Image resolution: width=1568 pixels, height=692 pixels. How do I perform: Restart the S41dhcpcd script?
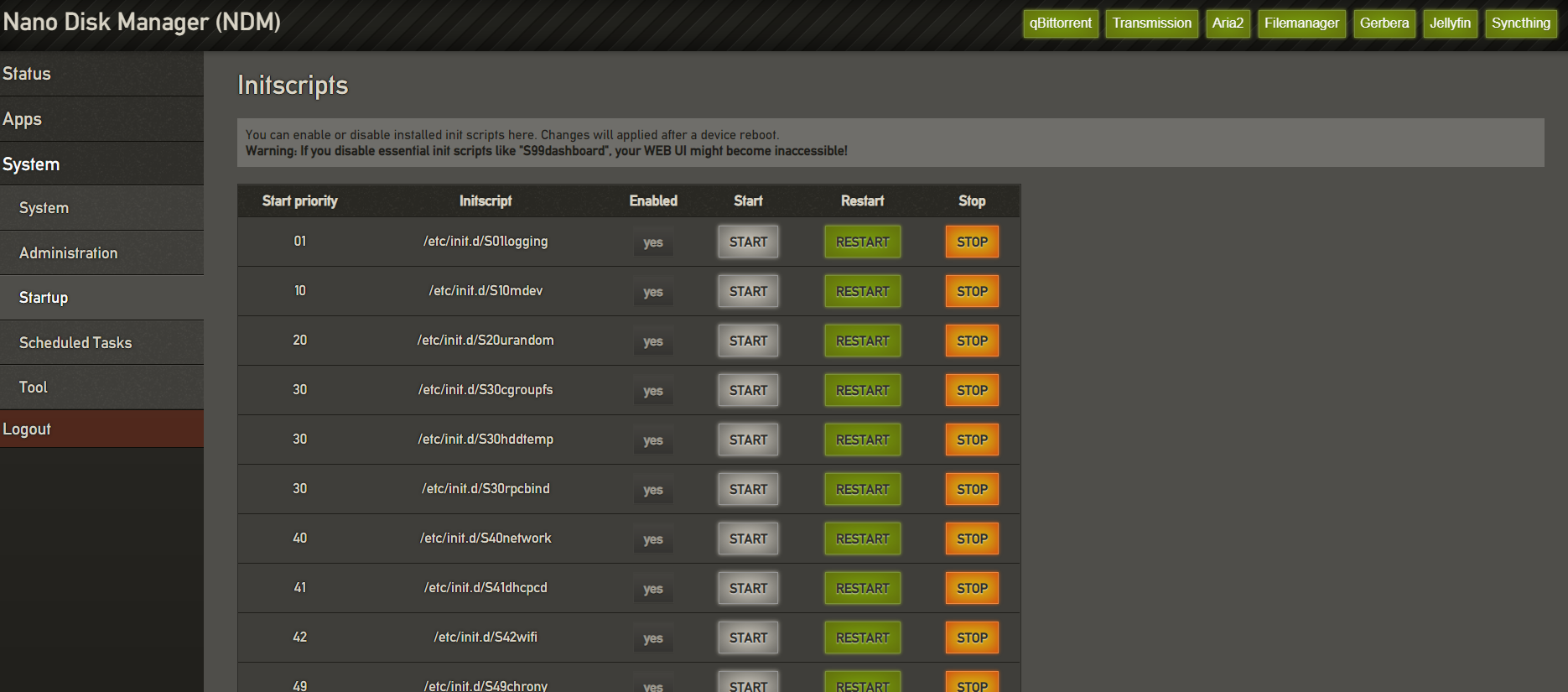coord(862,588)
